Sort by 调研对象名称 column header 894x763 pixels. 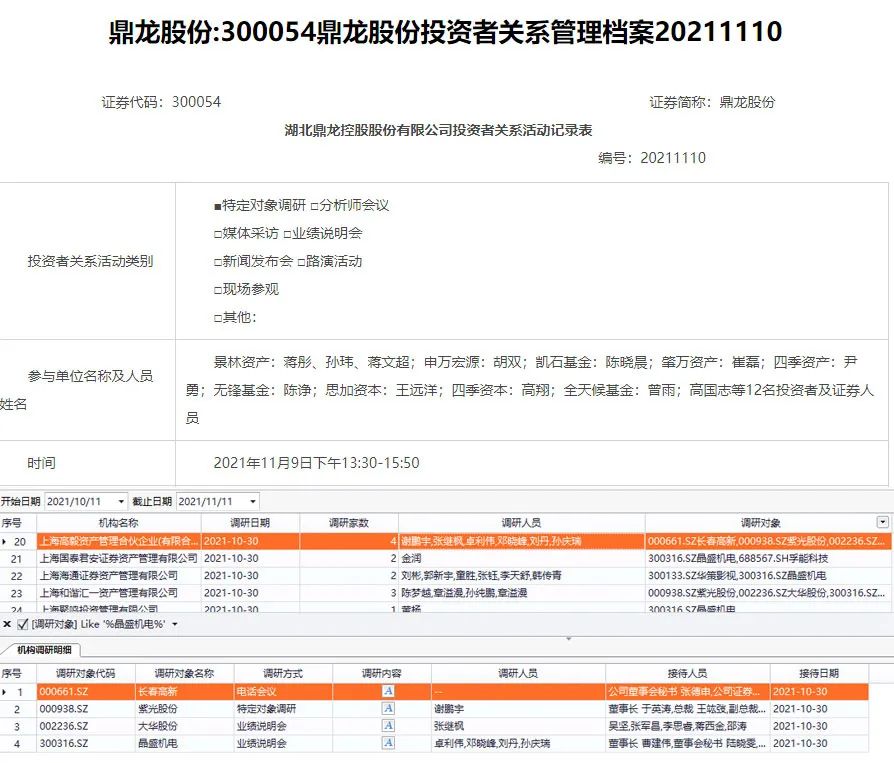point(184,673)
